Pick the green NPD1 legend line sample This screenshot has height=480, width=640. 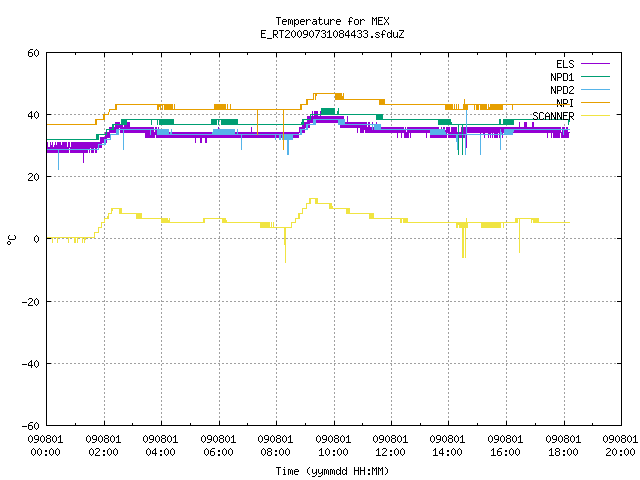tap(595, 76)
